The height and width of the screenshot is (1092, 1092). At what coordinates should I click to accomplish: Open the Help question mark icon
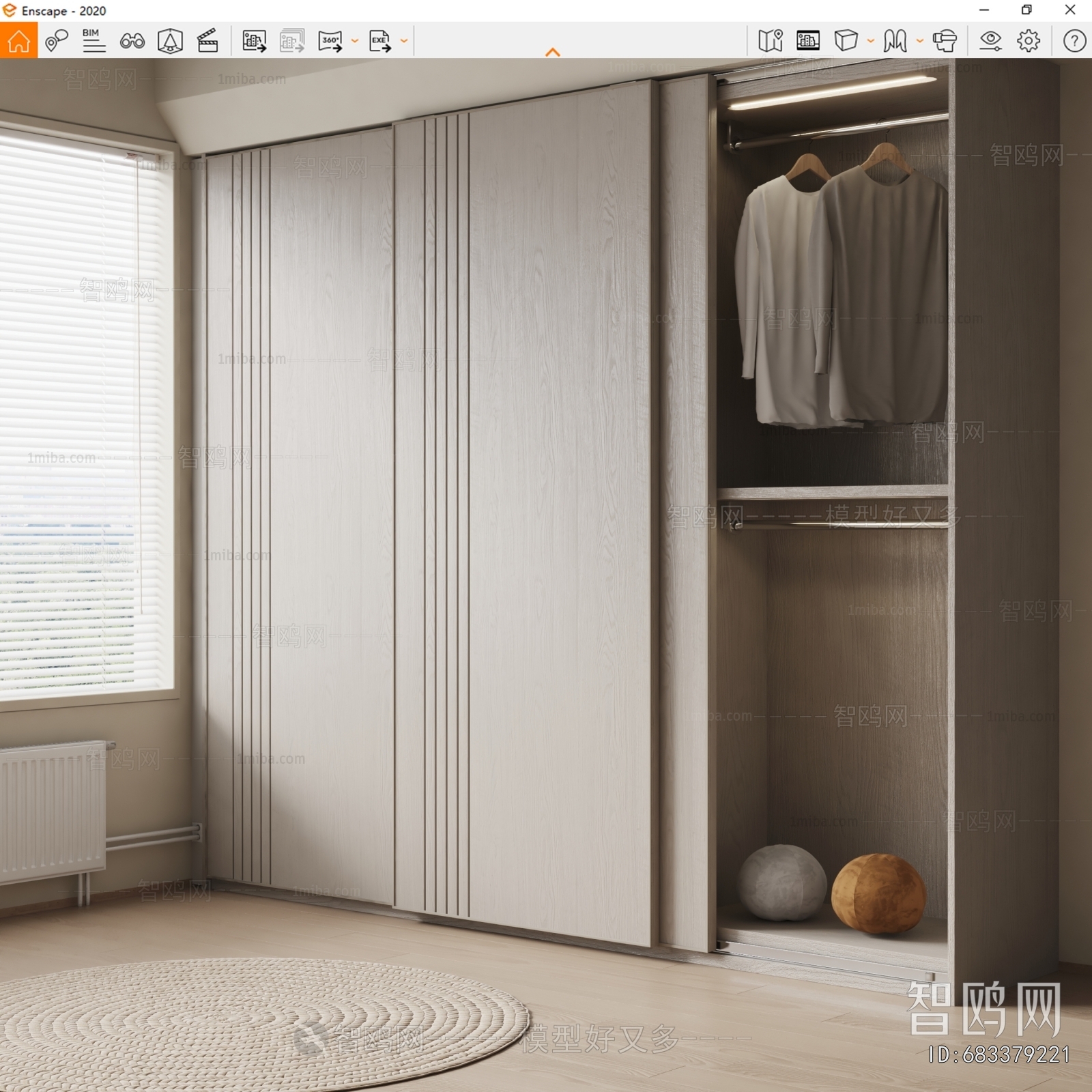coord(1074,41)
